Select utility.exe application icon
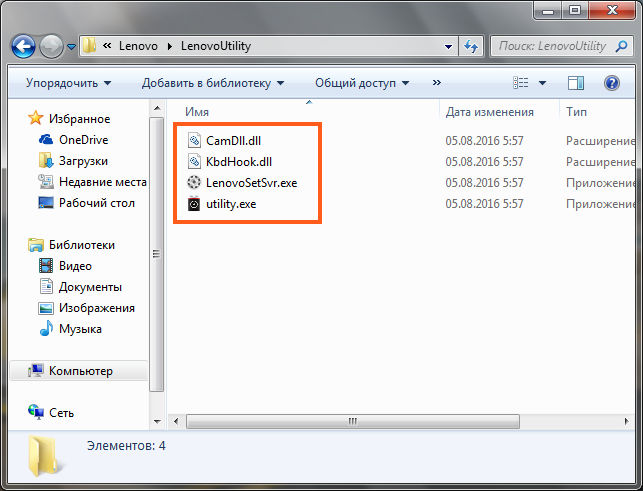Image resolution: width=643 pixels, height=491 pixels. 194,203
